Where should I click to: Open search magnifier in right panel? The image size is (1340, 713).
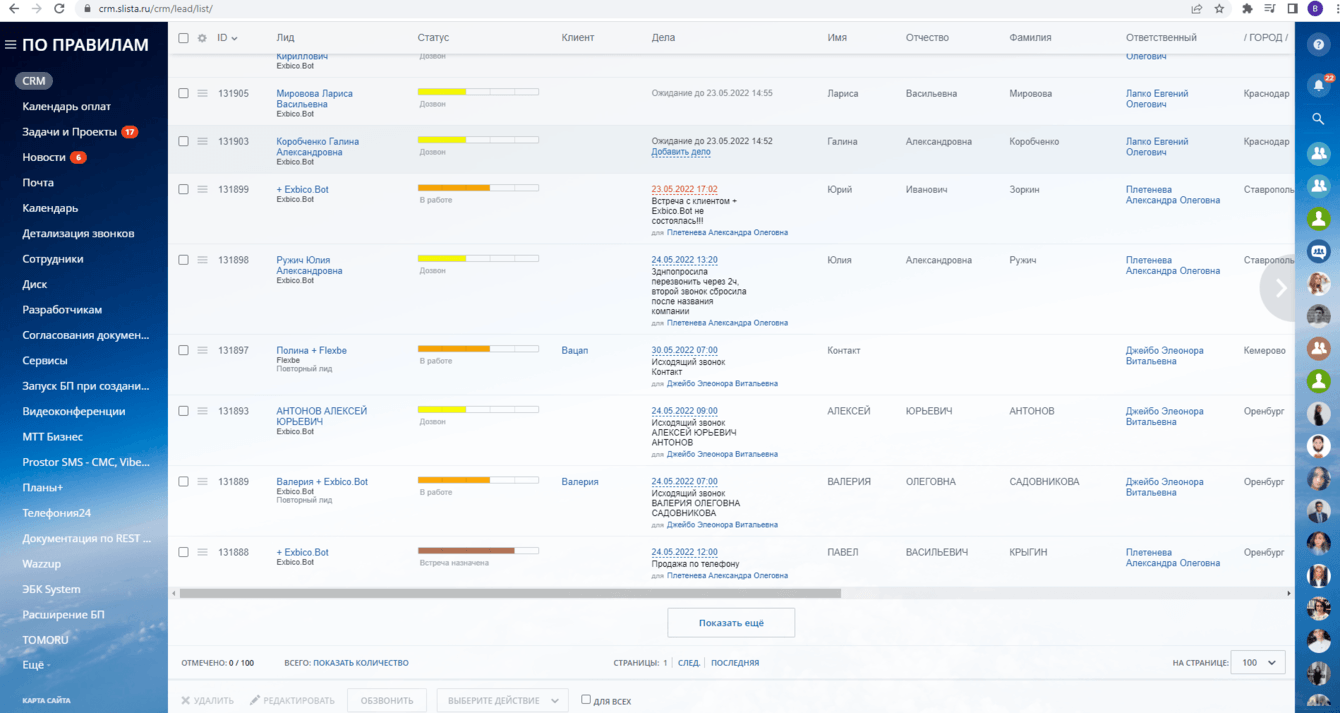tap(1318, 119)
